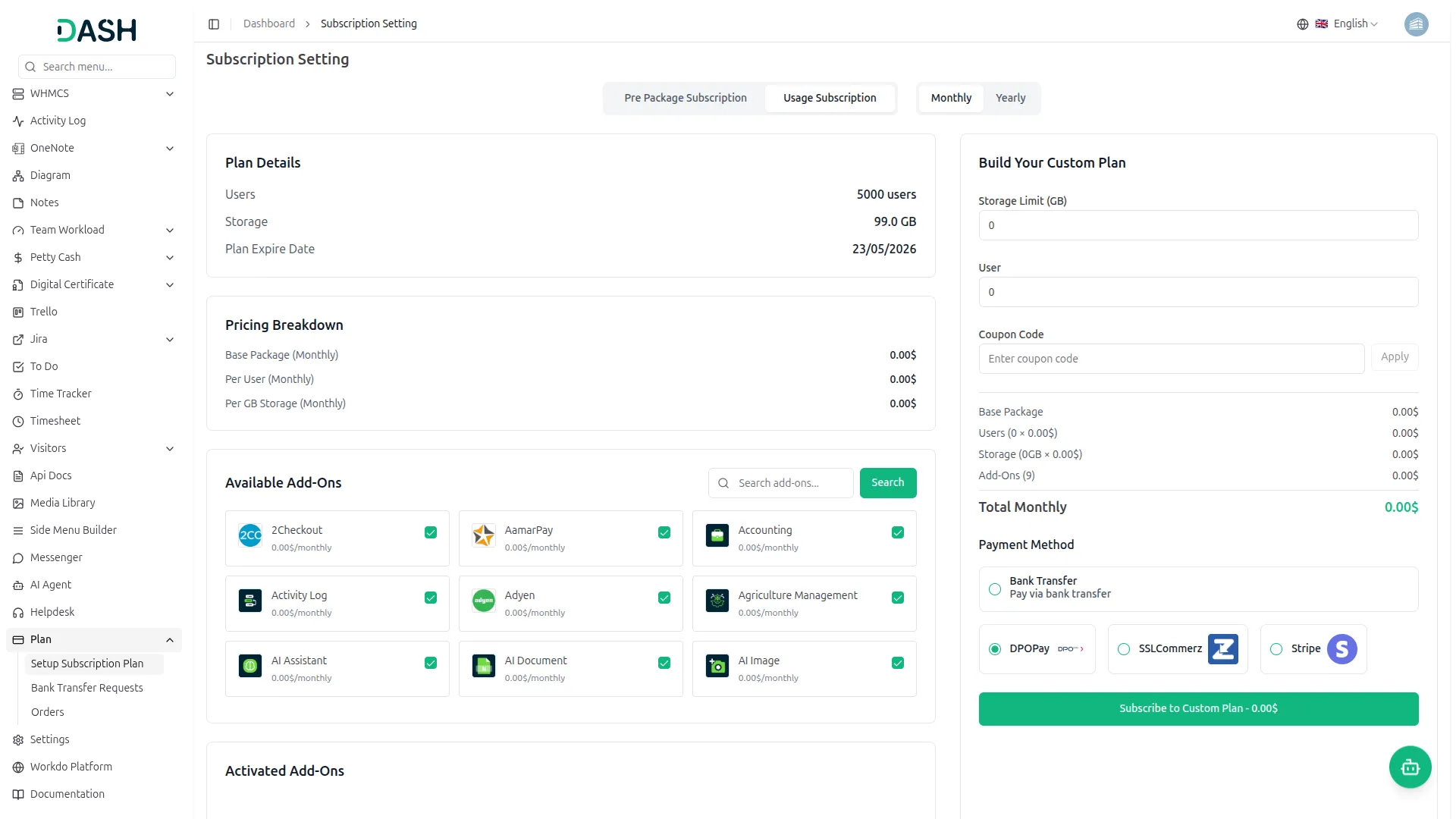Click the green Search add-ons button
The image size is (1456, 819).
tap(887, 482)
